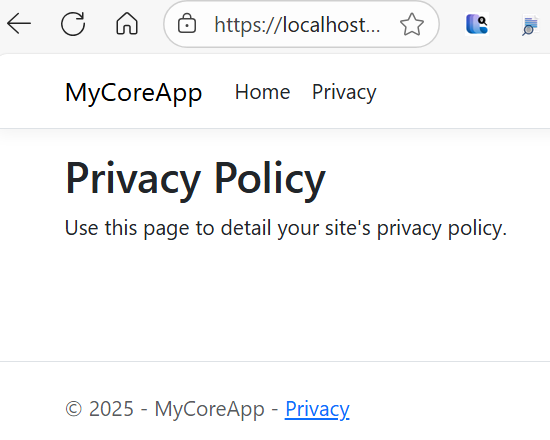Click the empty space inside the address bar before the star
550x440 pixels.
tap(390, 25)
